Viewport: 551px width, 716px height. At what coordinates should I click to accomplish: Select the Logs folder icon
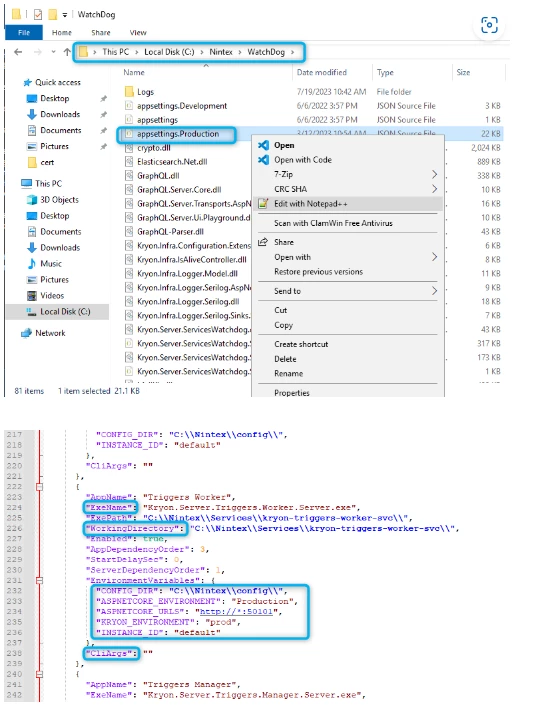tap(129, 92)
